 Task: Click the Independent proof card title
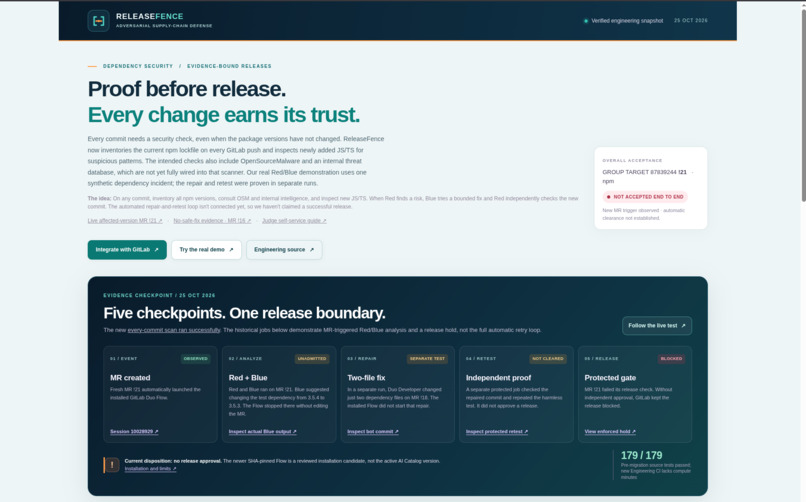pos(498,378)
